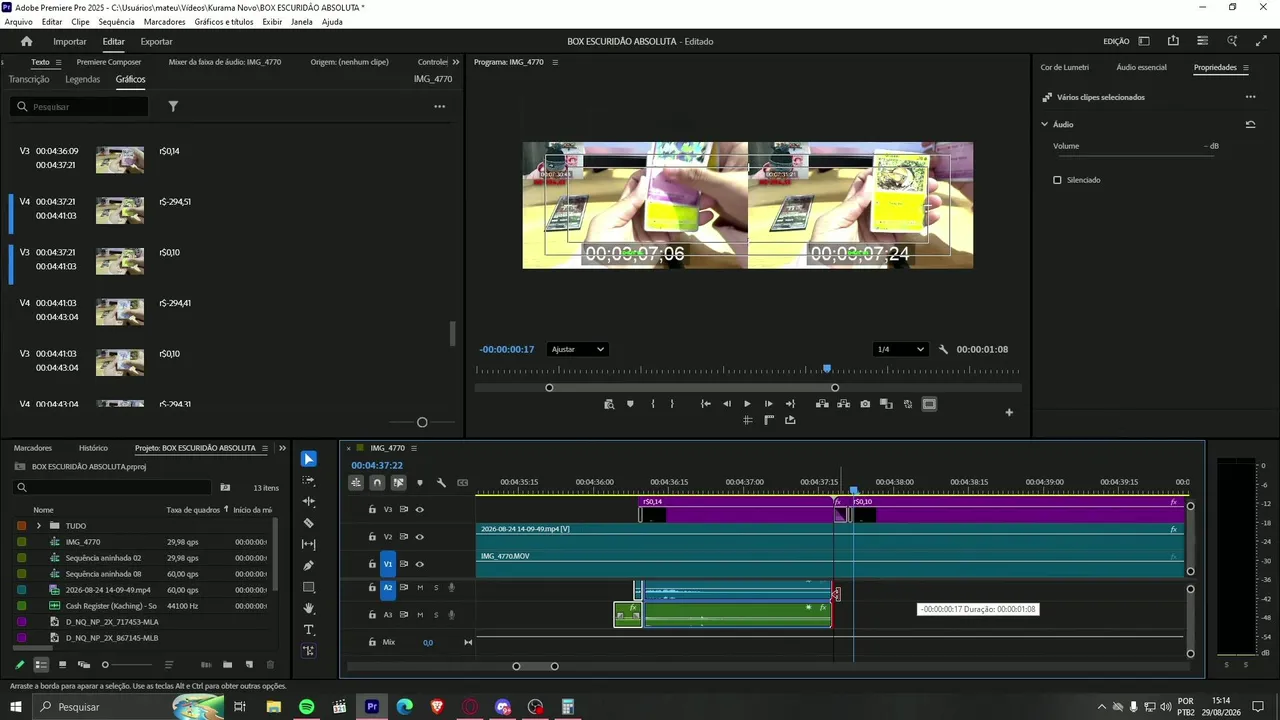Open the Arquivo menu
Viewport: 1280px width, 720px height.
click(19, 22)
